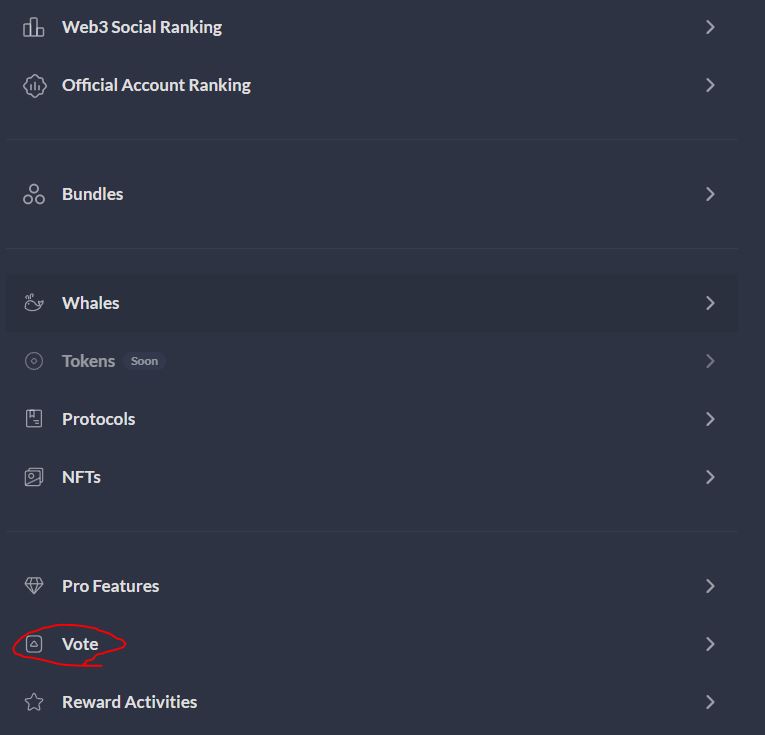
Task: Open the Reward Activities menu item
Action: [x=372, y=702]
